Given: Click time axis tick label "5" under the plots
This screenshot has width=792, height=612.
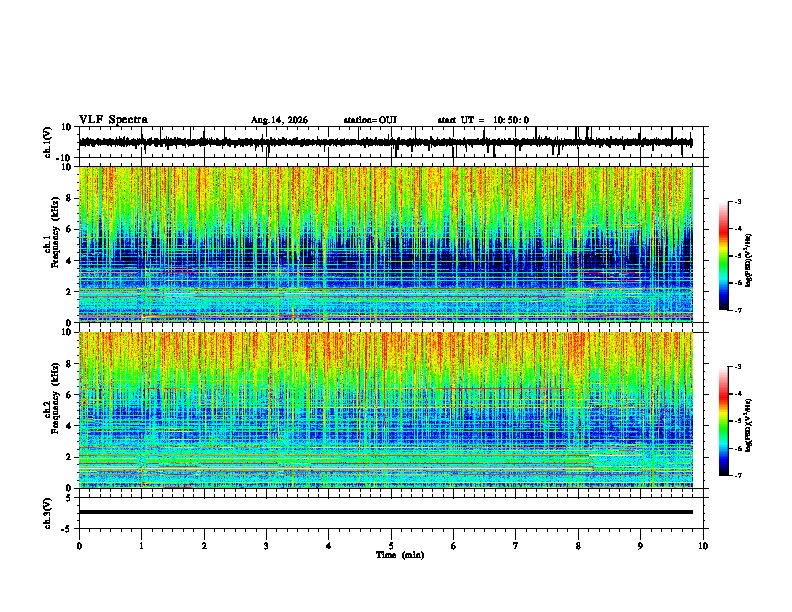Looking at the screenshot, I should [391, 546].
